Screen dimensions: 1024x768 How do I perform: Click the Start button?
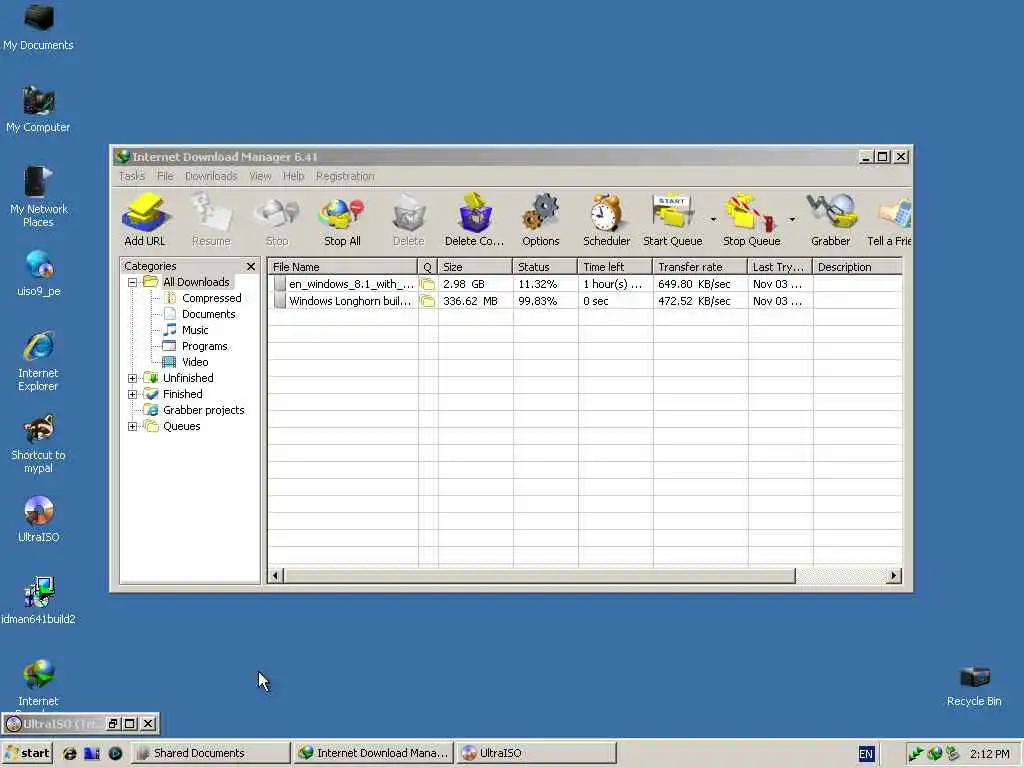pyautogui.click(x=27, y=753)
